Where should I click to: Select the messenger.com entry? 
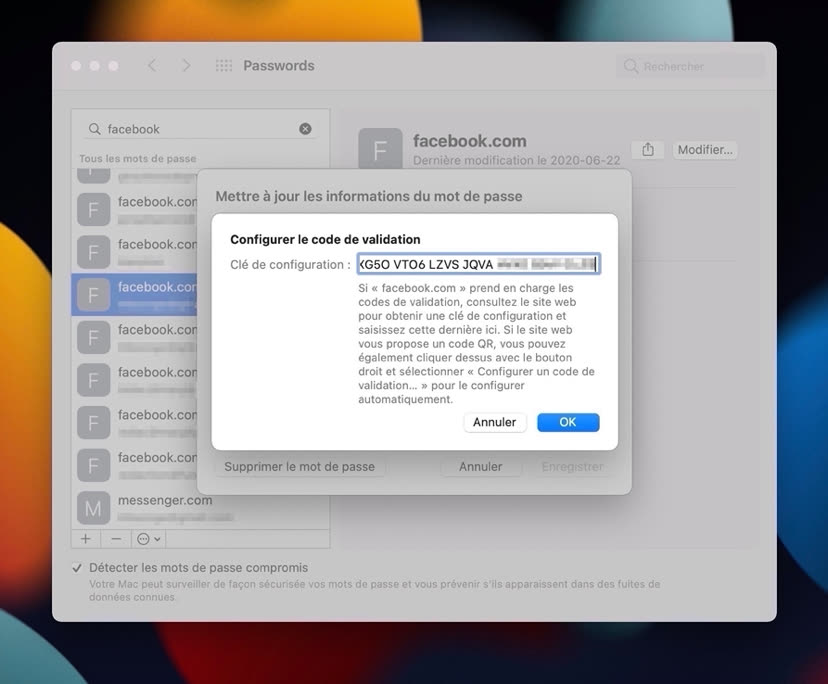click(x=201, y=508)
